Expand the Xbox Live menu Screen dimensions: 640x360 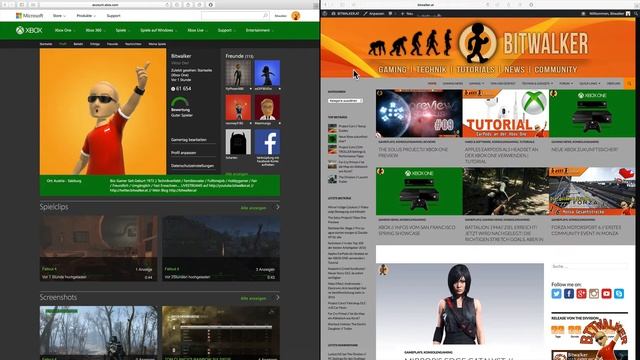coord(197,30)
